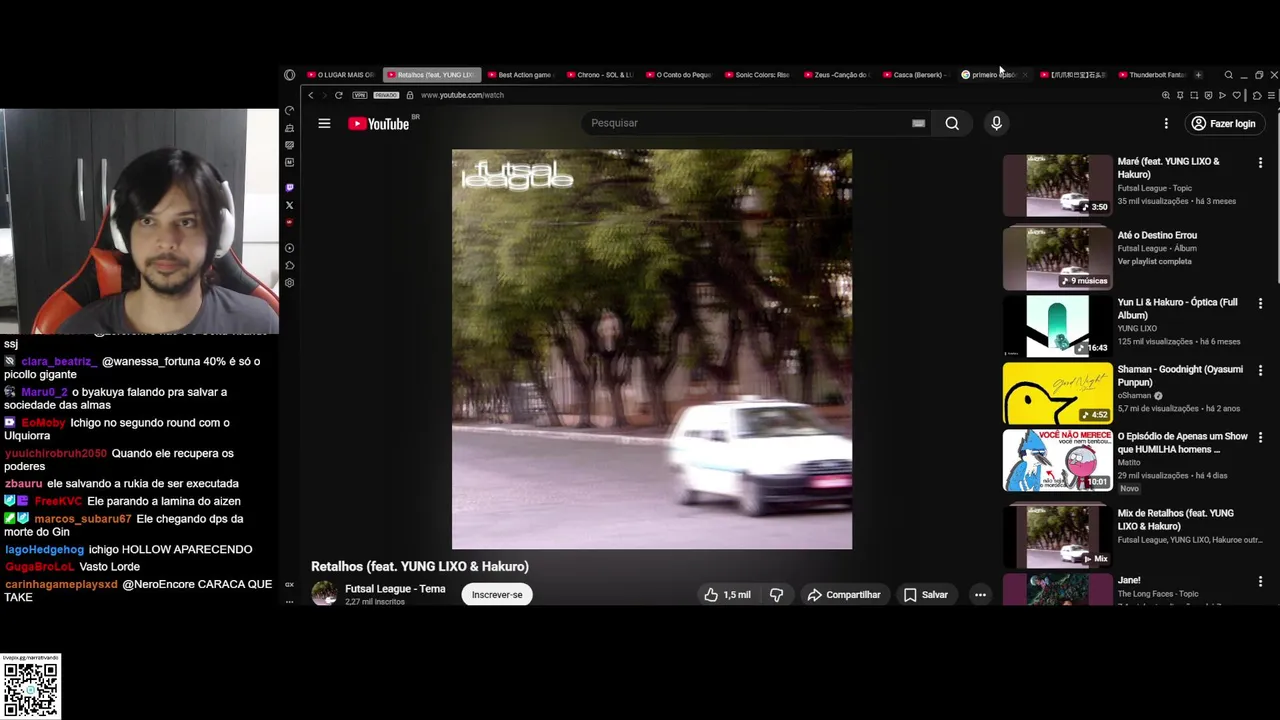Click chat username yuuichirobruh2050

(x=55, y=453)
